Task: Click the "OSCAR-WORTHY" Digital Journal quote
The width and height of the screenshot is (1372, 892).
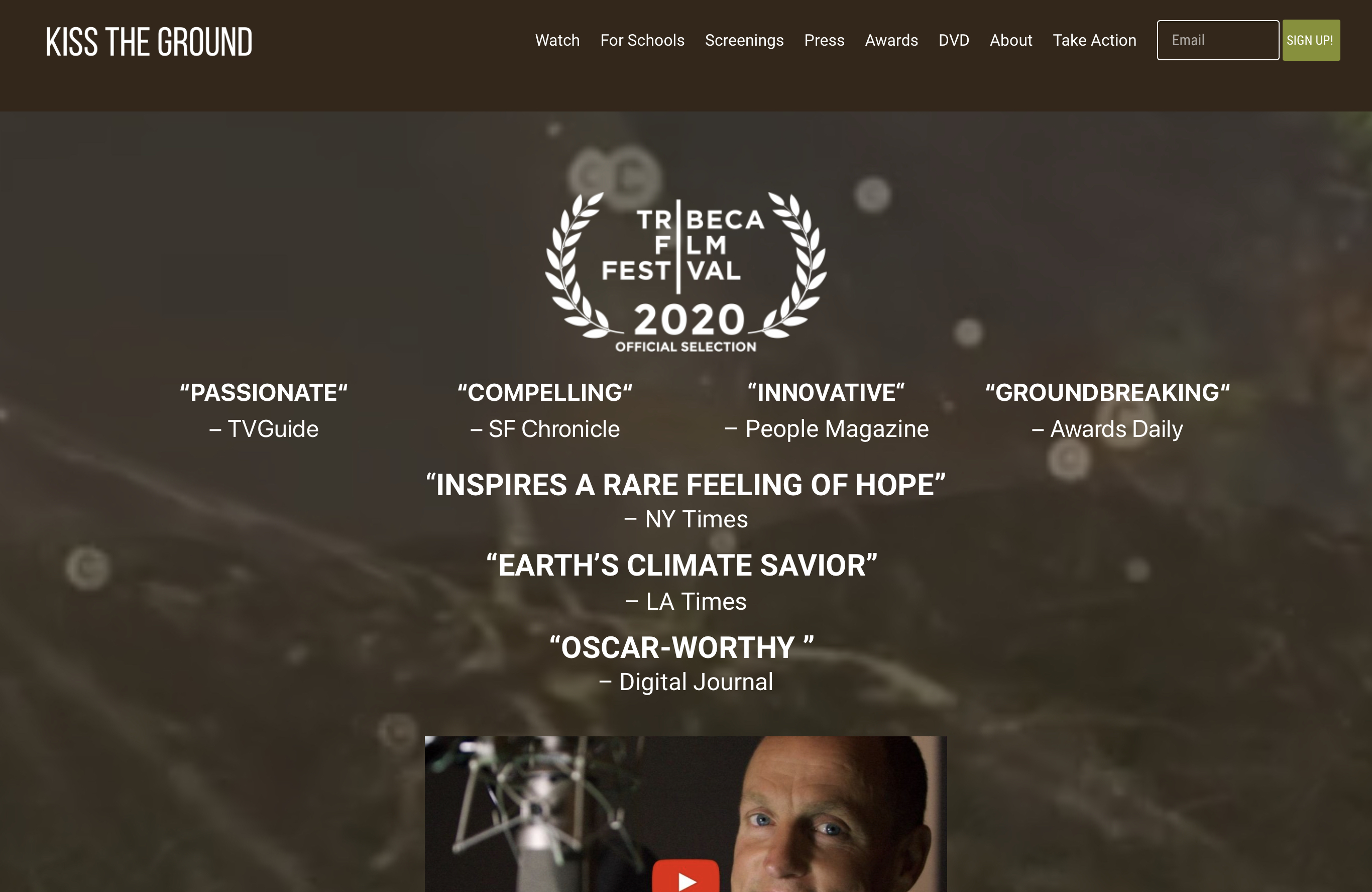Action: [x=685, y=663]
